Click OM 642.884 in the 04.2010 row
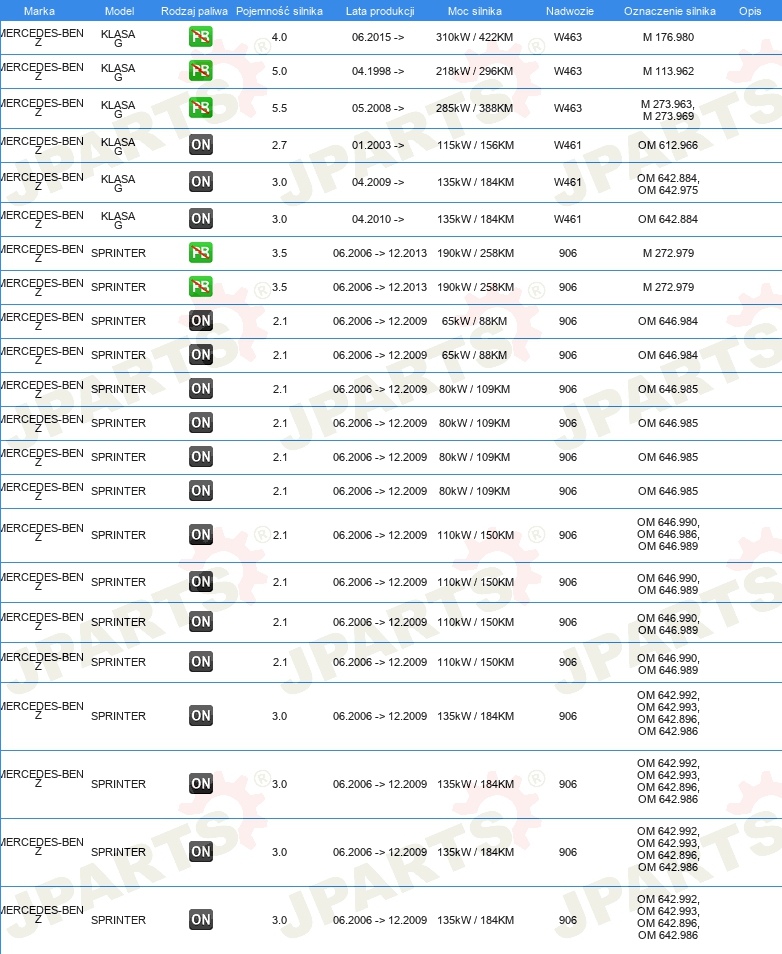The image size is (782, 954). (668, 219)
